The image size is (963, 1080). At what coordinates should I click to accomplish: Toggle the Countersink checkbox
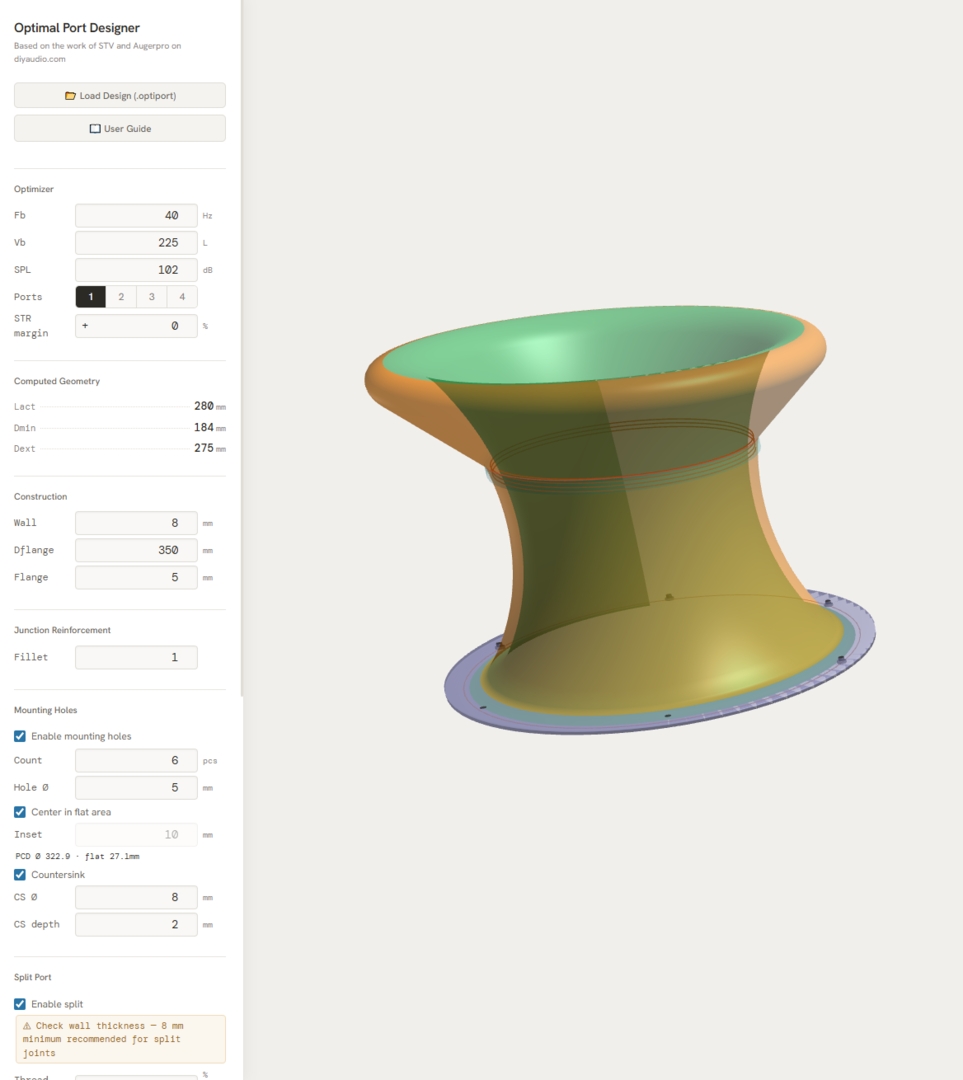pyautogui.click(x=20, y=875)
